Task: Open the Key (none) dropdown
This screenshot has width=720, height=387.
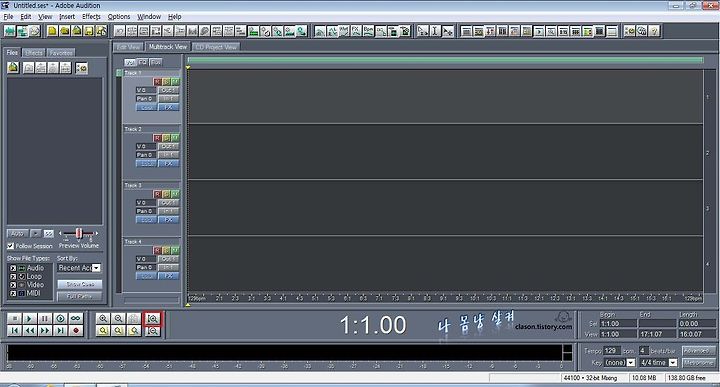Action: [x=630, y=363]
